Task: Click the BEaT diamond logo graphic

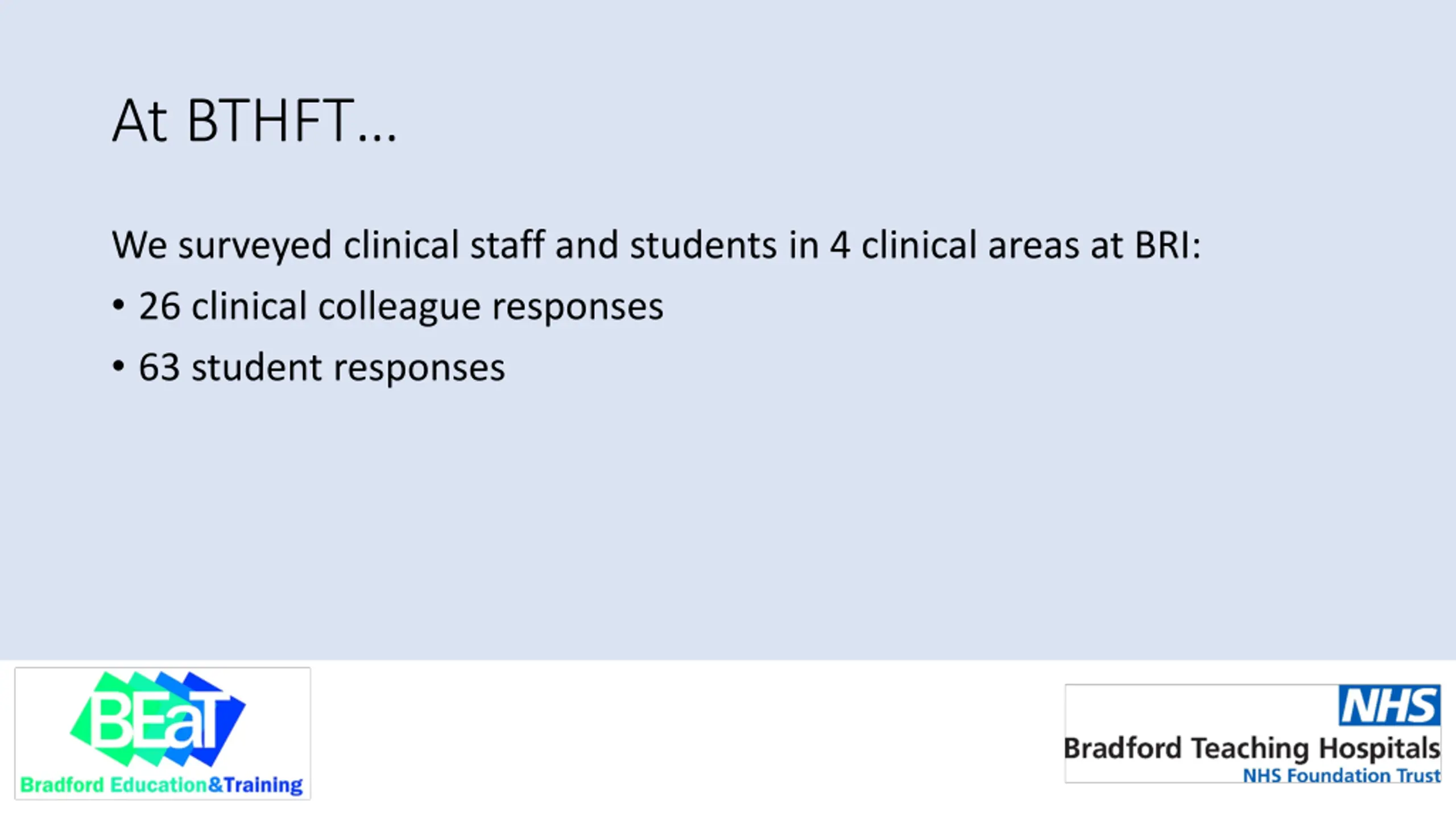Action: (158, 719)
